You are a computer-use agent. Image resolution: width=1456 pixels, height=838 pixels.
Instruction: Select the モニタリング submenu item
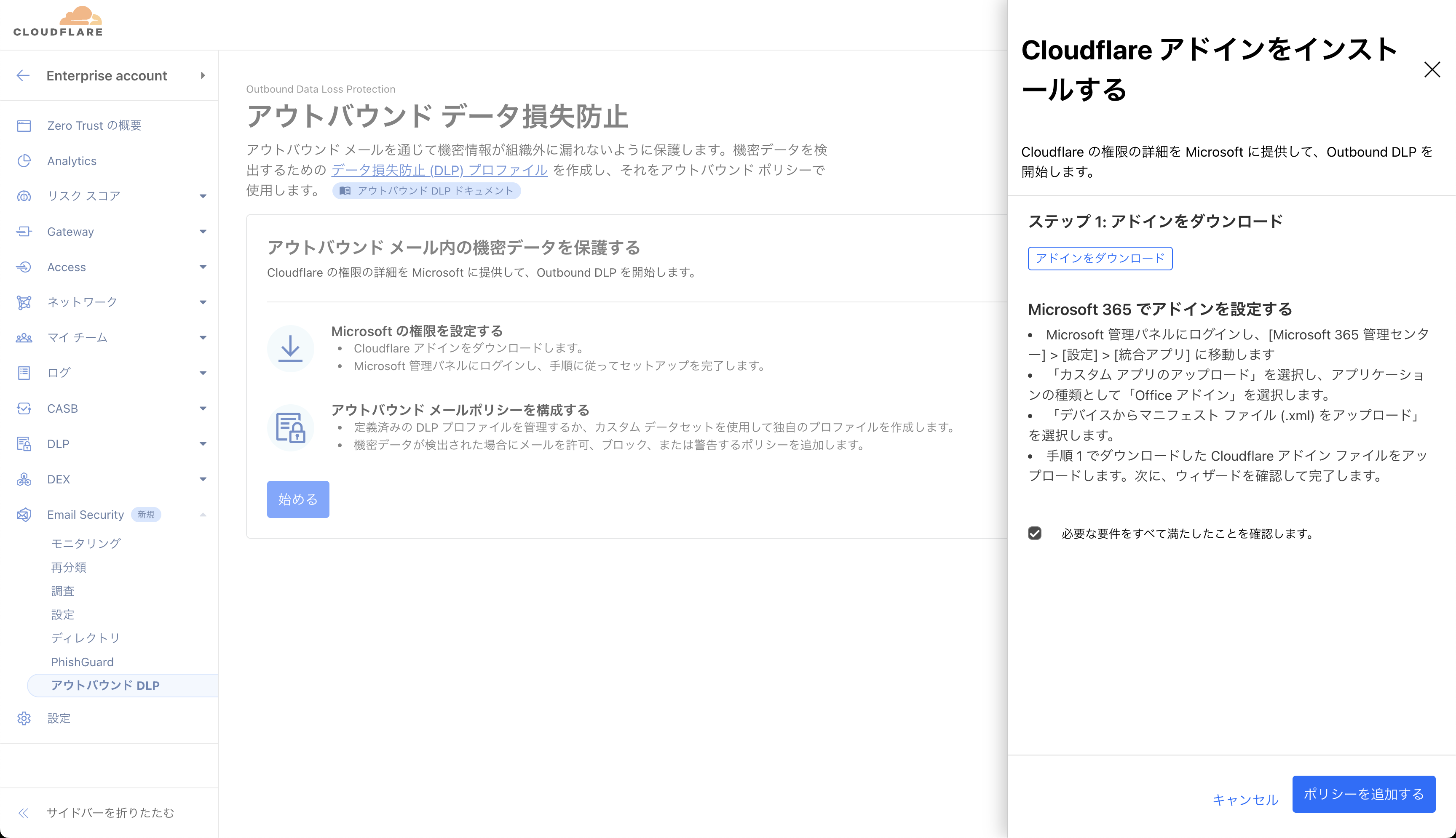tap(86, 543)
